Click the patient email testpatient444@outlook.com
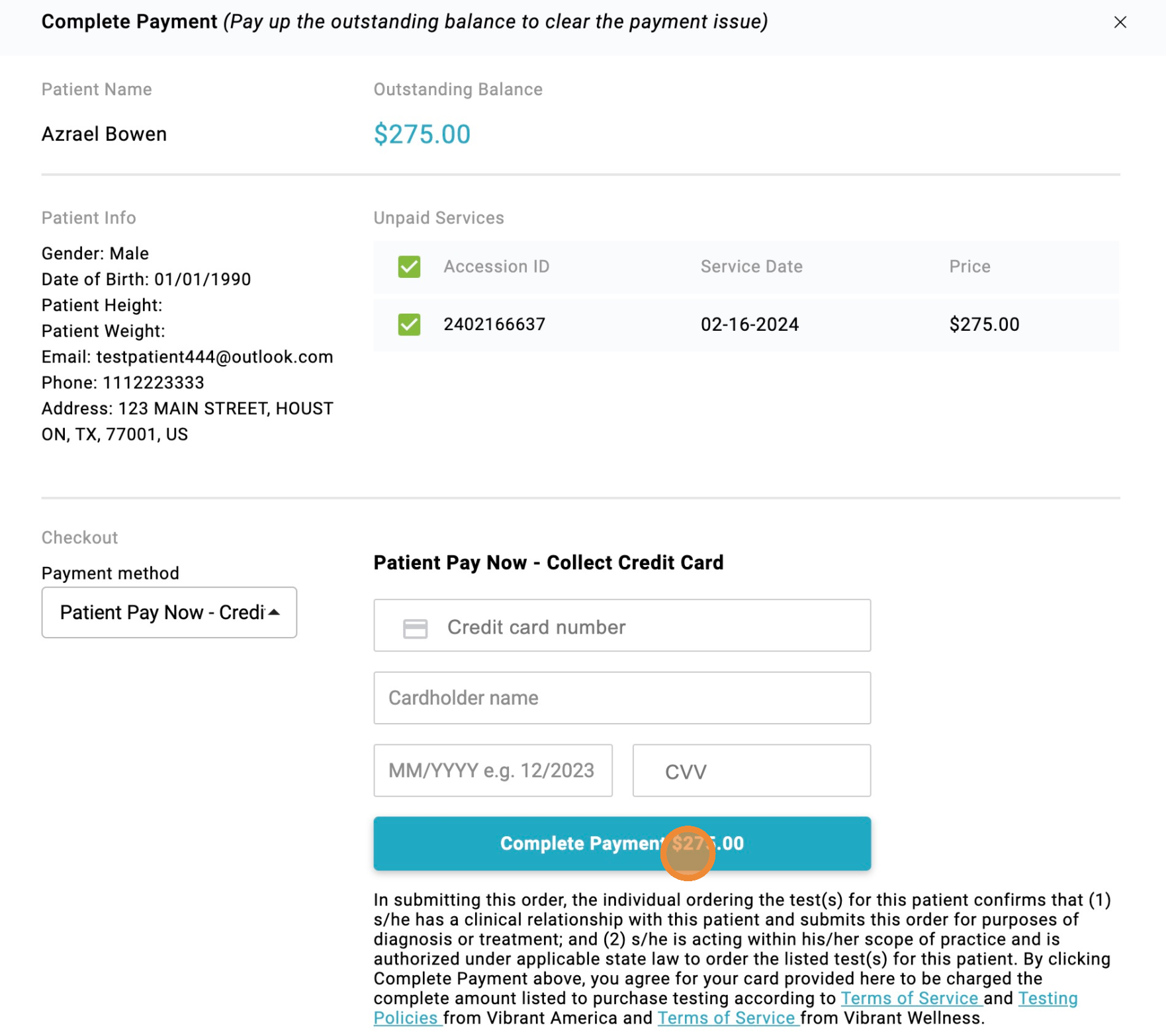 214,357
